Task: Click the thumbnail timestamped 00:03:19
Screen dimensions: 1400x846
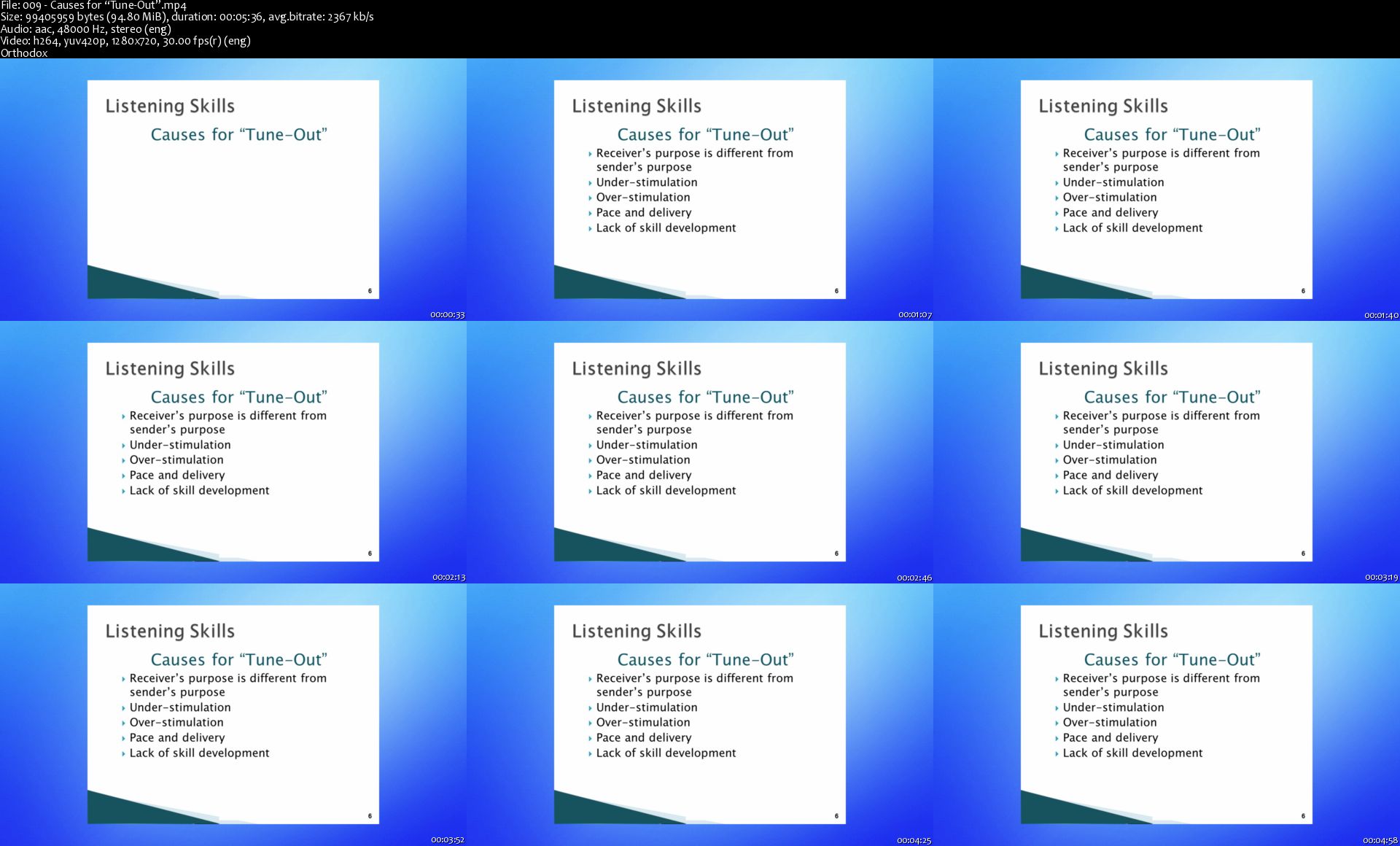Action: click(x=1167, y=452)
